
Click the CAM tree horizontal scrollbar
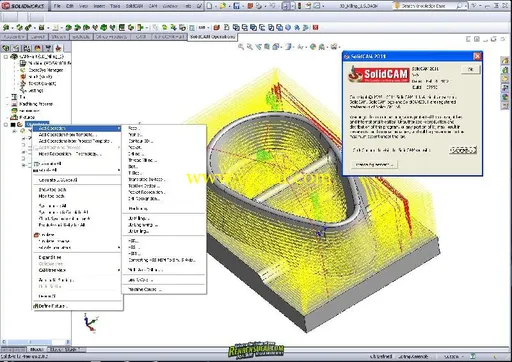36,342
